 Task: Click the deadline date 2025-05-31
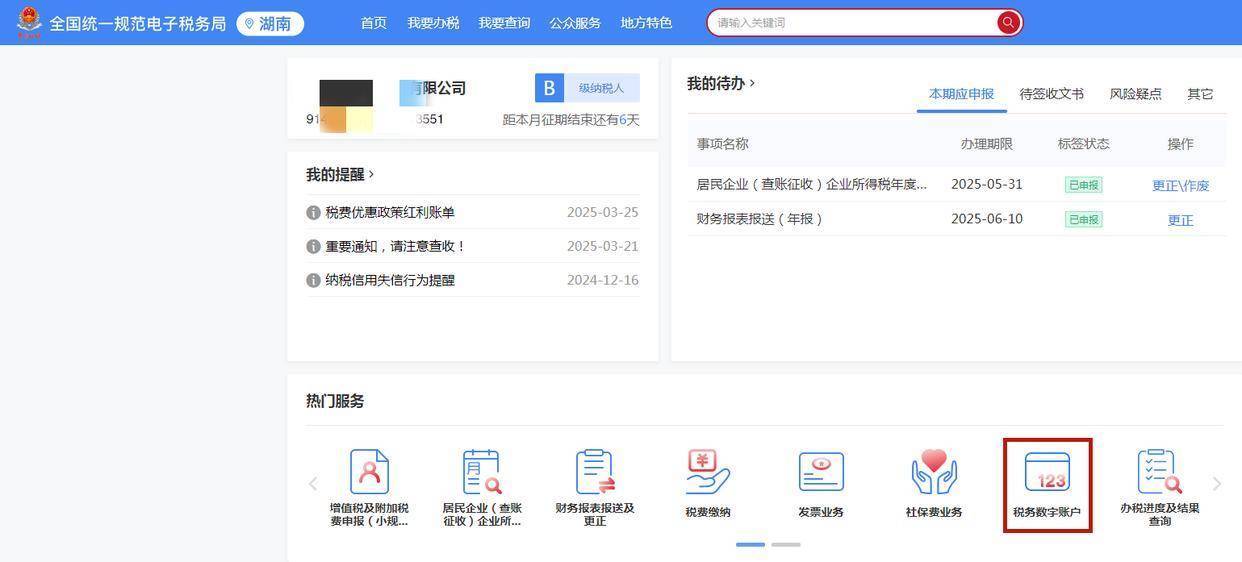tap(986, 184)
